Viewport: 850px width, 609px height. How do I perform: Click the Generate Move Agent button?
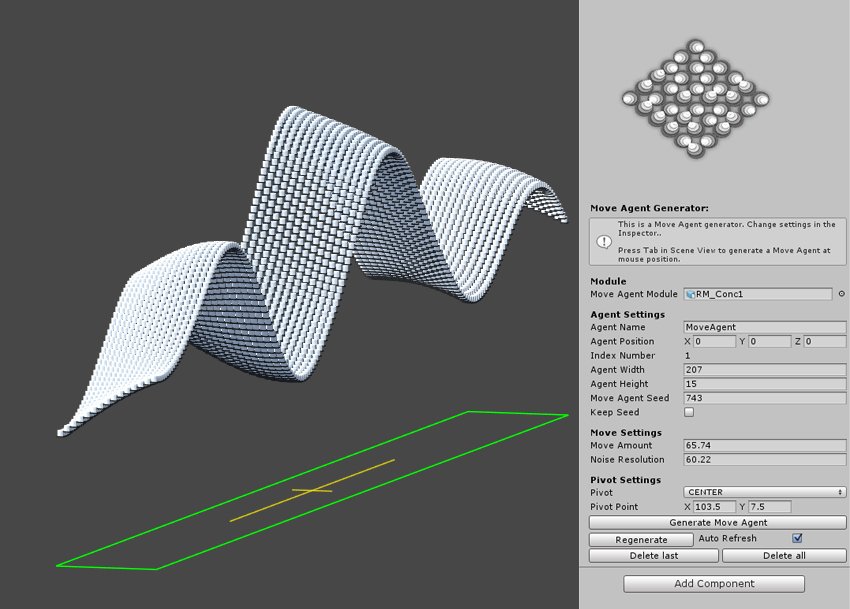click(716, 522)
